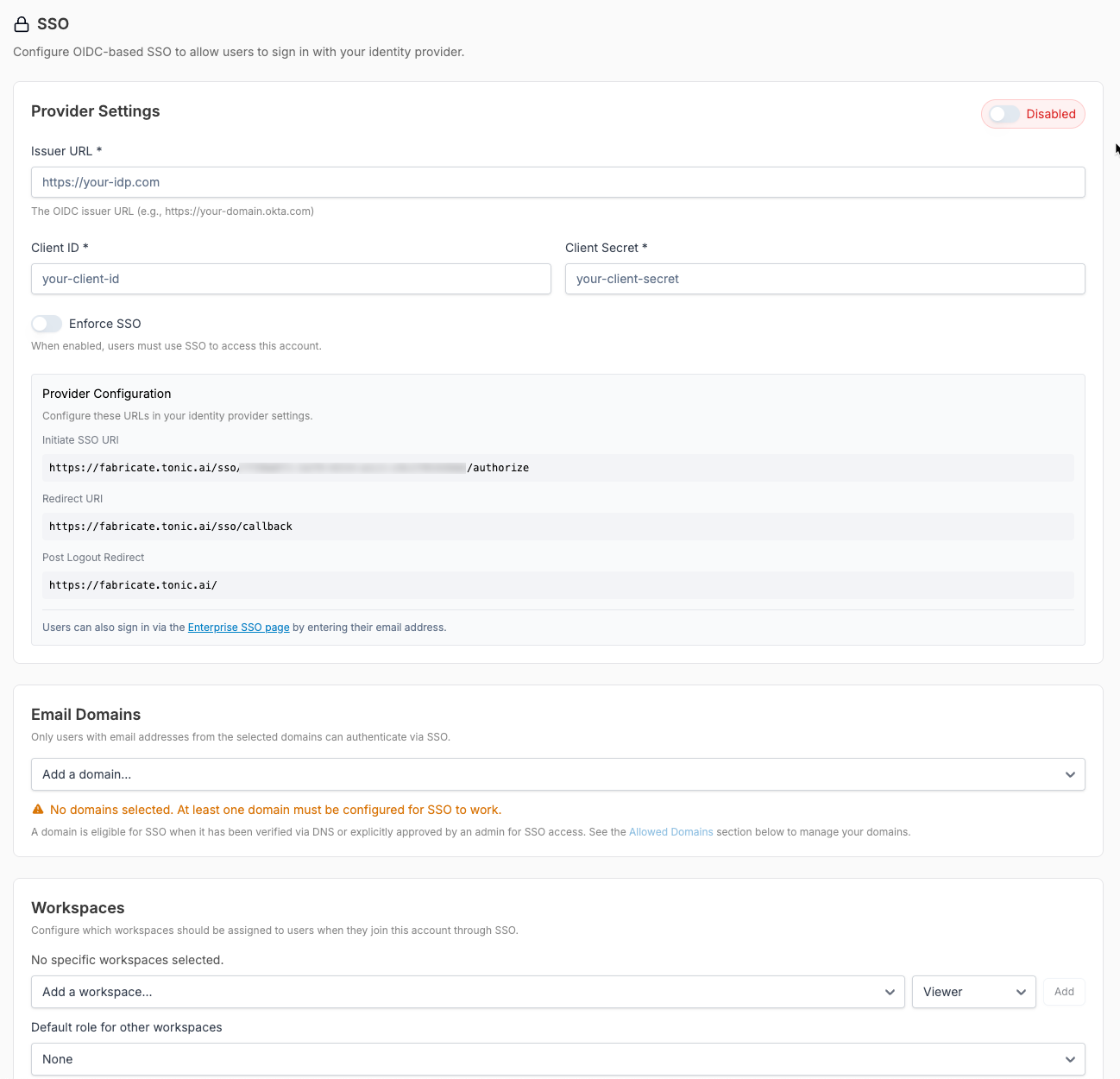Click the Provider Settings heading
1120x1079 pixels.
tap(96, 111)
